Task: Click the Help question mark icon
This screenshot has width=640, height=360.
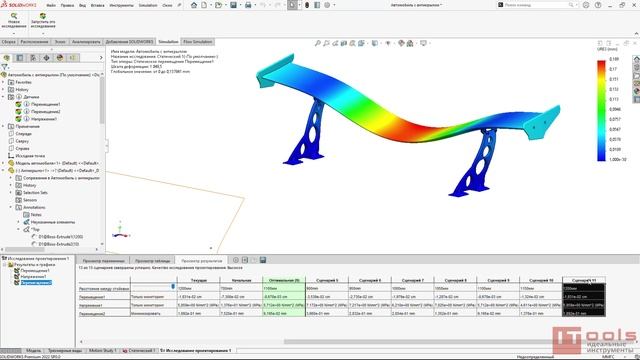Action: coord(598,5)
